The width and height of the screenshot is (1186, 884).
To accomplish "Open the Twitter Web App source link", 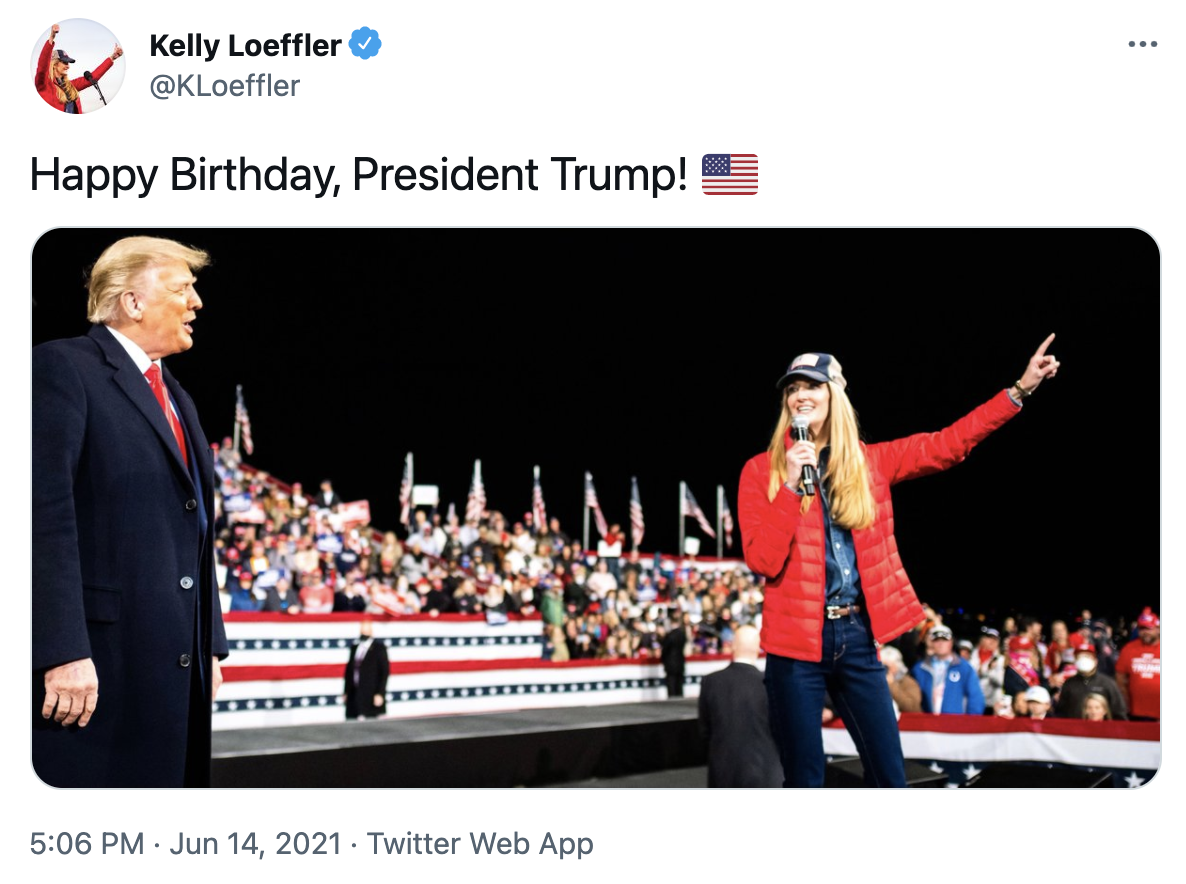I will click(480, 844).
